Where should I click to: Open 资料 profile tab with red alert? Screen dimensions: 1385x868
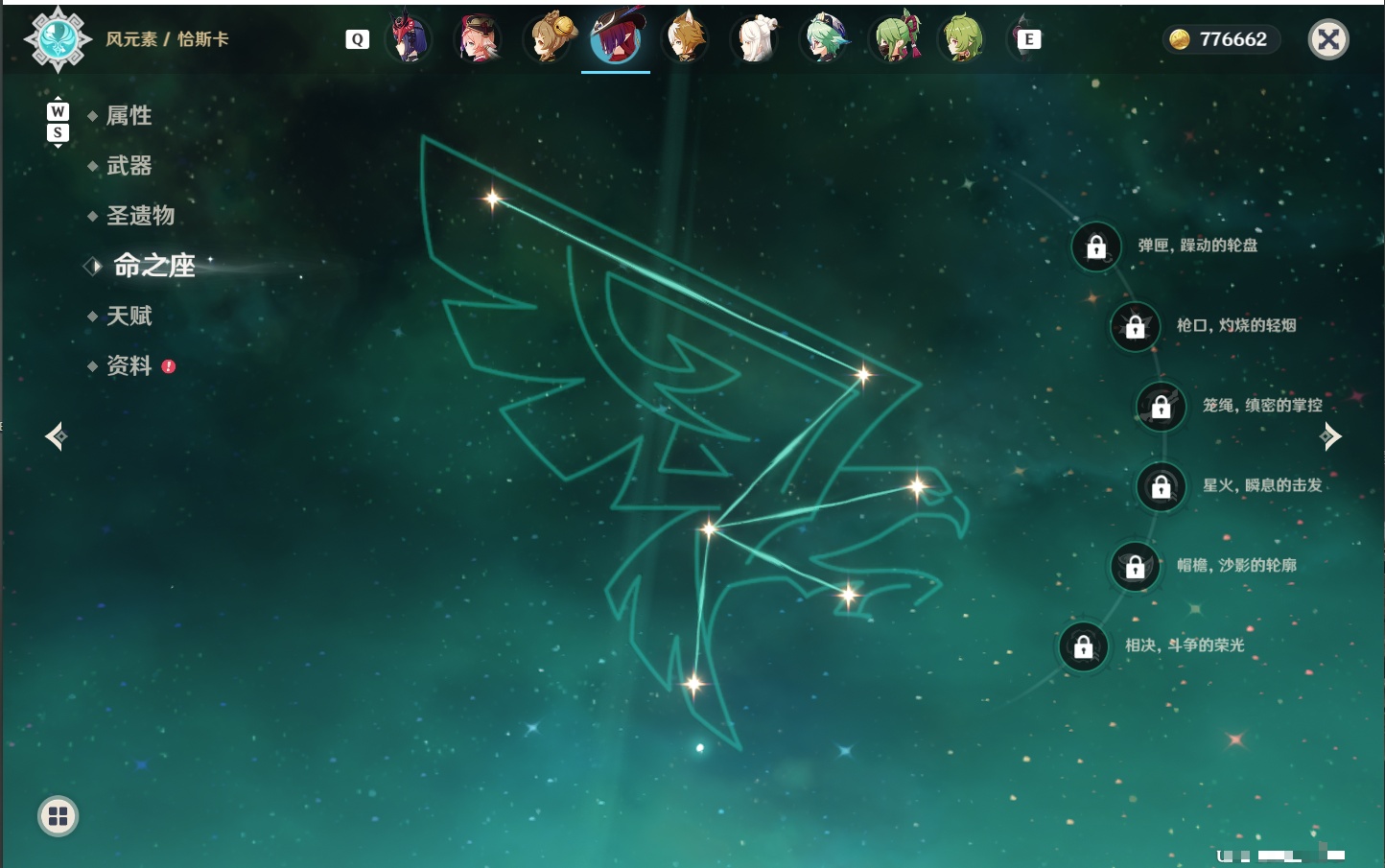coord(130,365)
